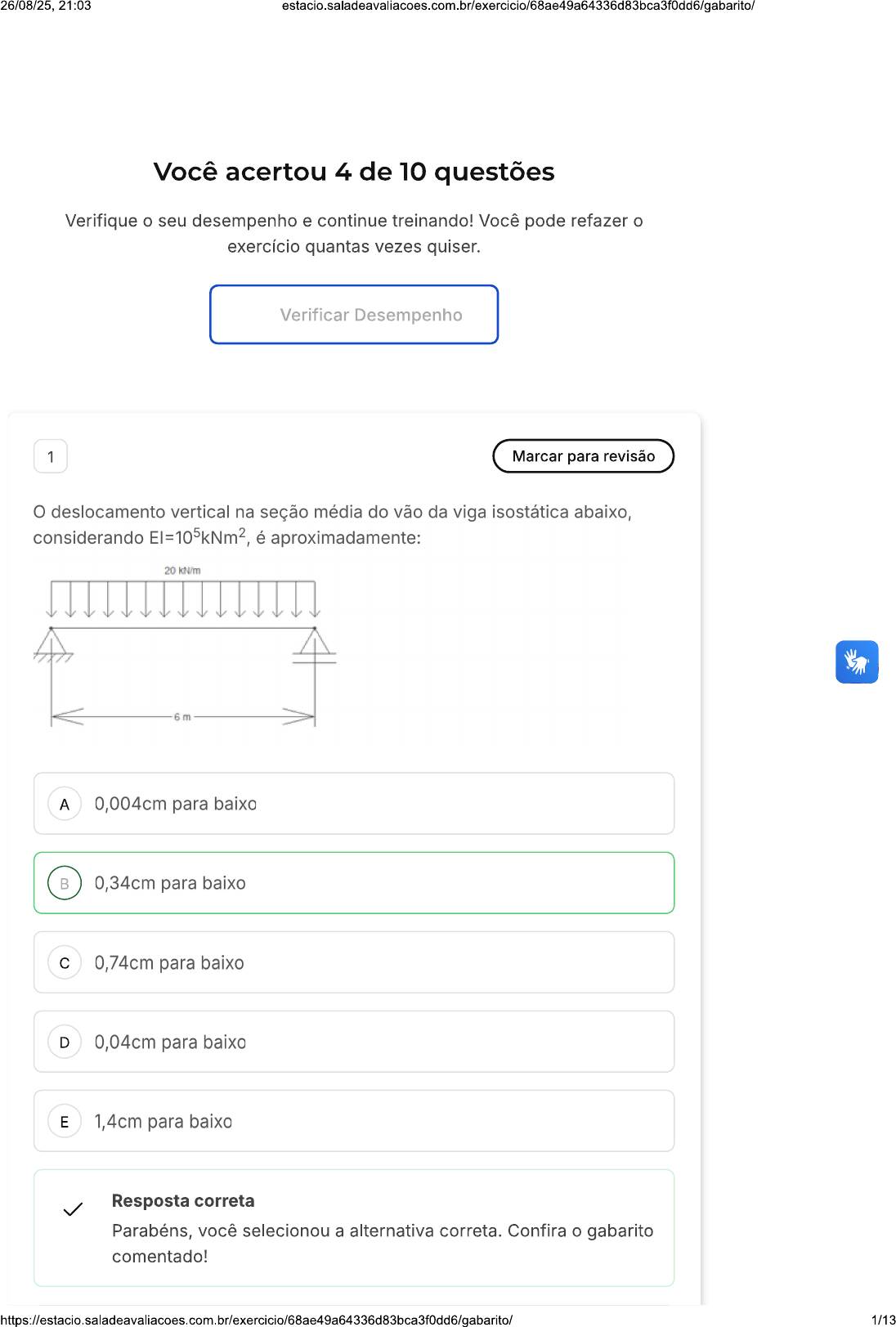Viewport: 896px width, 1327px height.
Task: Click the distributed load arrows on the beam
Action: [183, 599]
